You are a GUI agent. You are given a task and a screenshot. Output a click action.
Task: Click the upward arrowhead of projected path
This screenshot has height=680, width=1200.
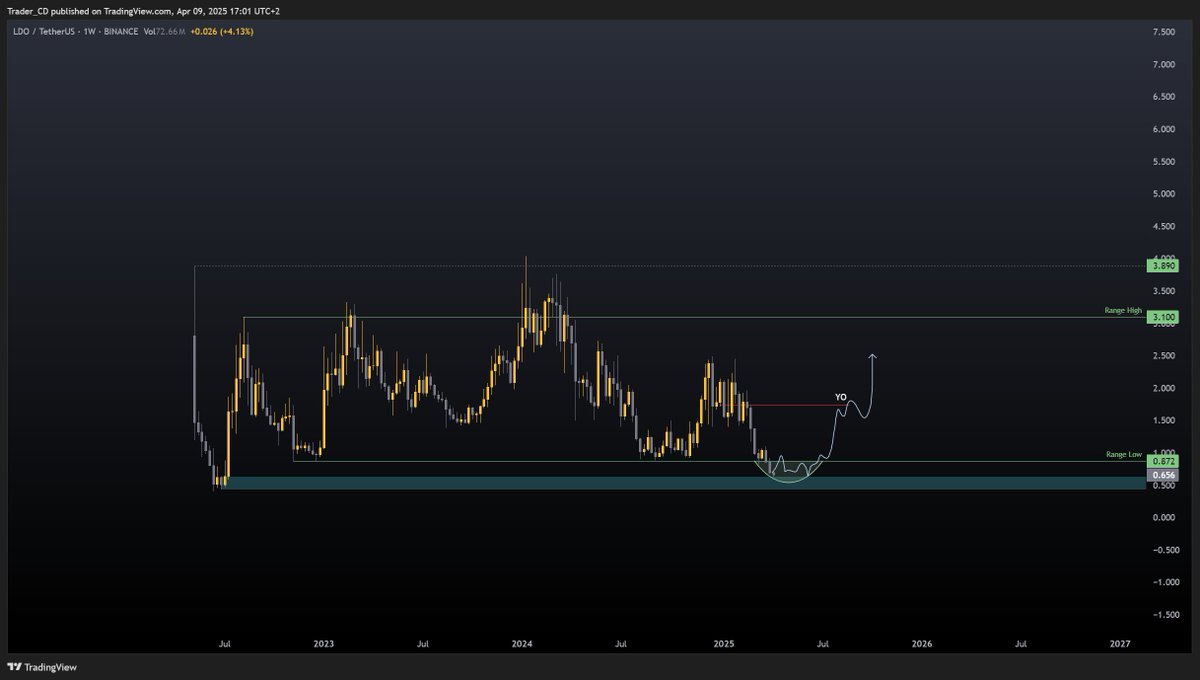[873, 357]
